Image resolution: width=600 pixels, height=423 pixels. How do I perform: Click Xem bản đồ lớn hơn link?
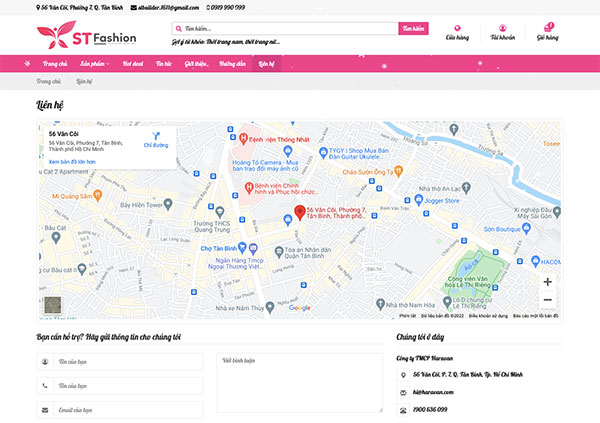[x=72, y=162]
